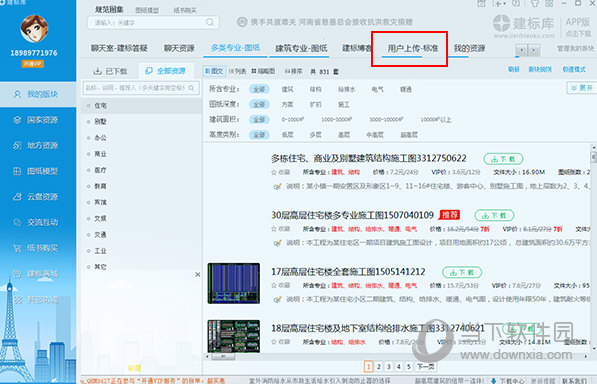
Task: Favorite the 17层高层住宅楼 drawing via 收藏 star
Action: point(281,285)
